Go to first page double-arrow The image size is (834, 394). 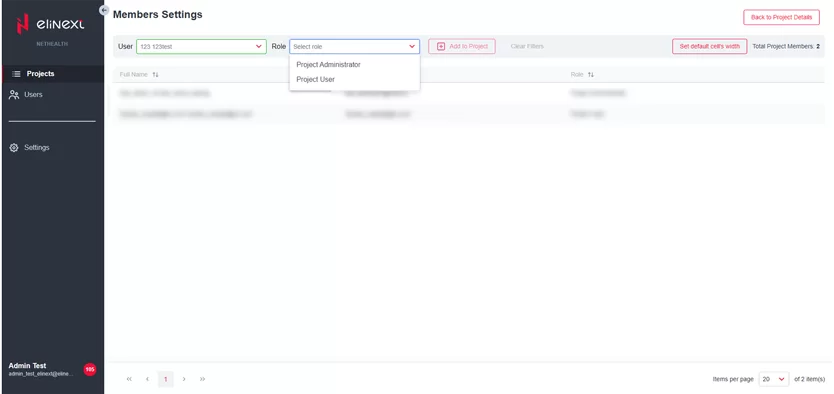[129, 379]
